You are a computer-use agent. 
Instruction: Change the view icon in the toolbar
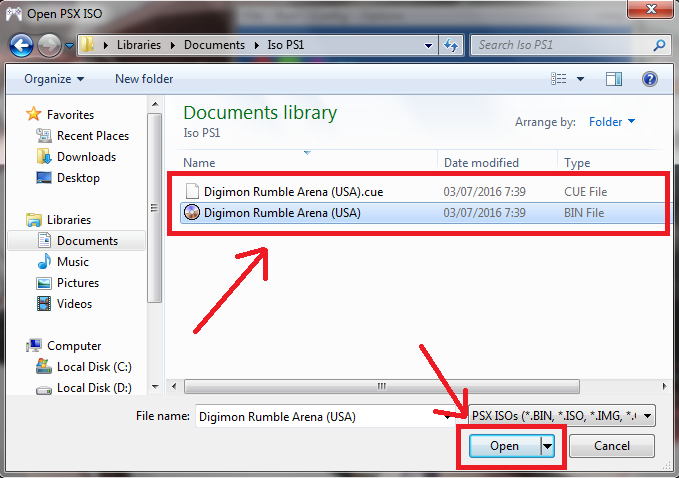559,79
